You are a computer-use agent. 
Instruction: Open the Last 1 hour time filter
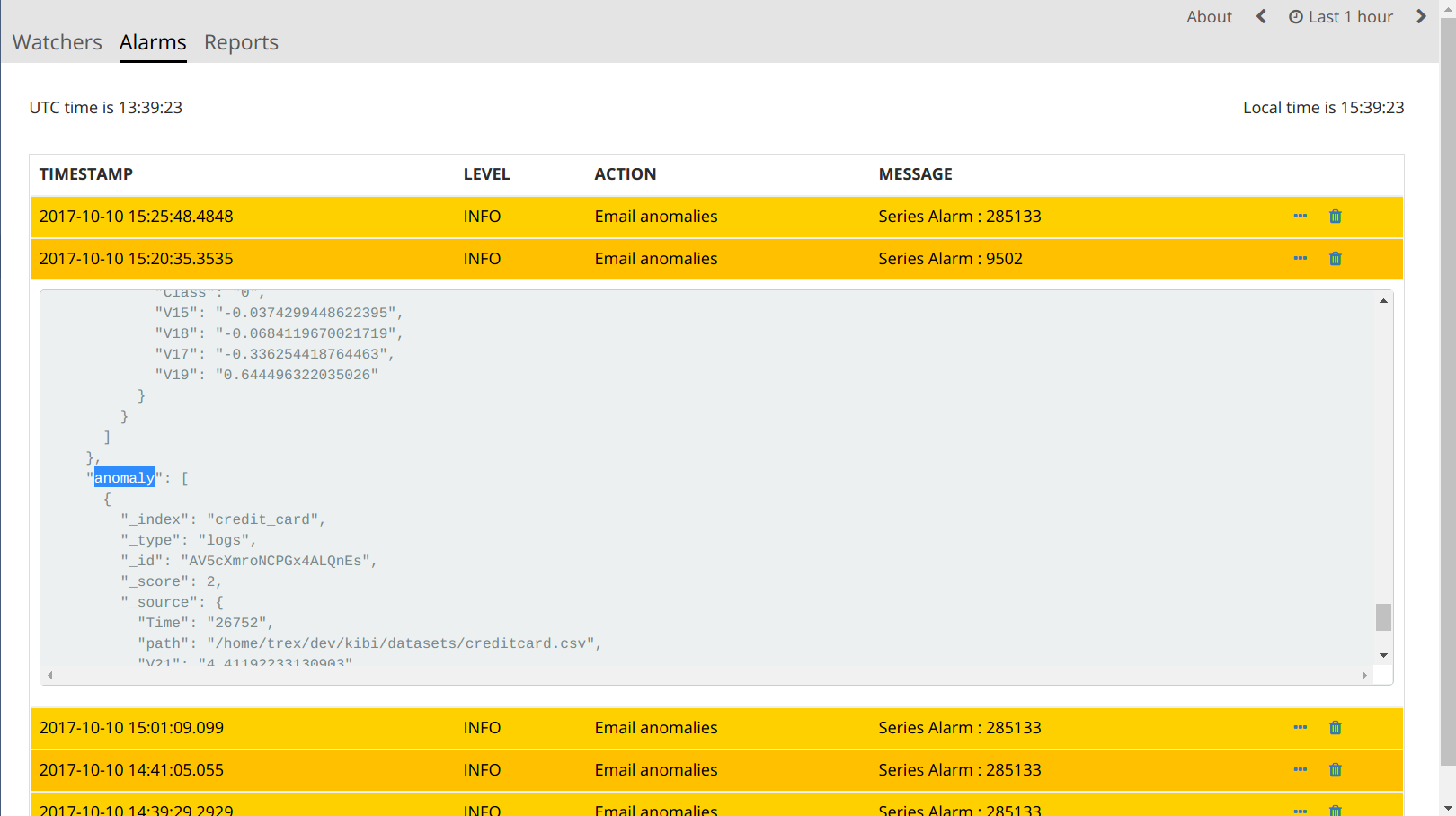click(1350, 17)
